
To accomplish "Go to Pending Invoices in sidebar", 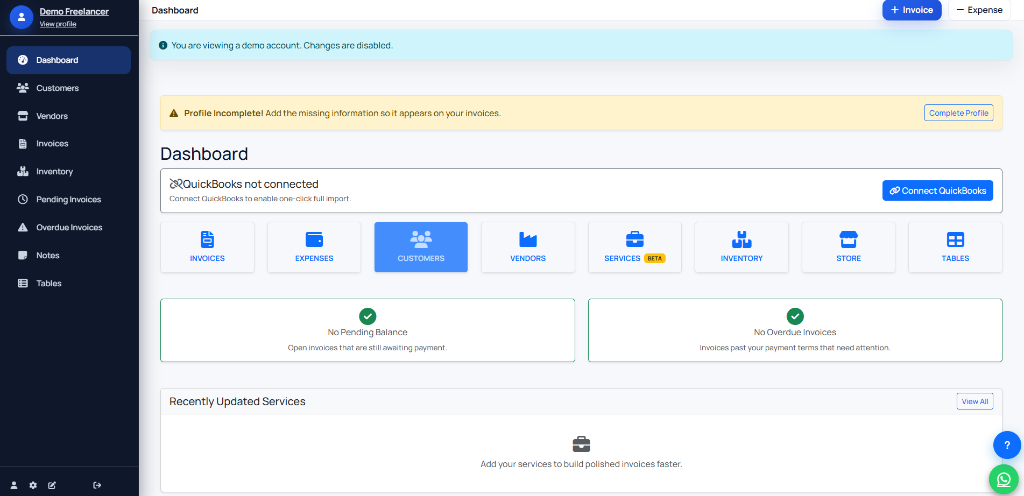I will pos(68,199).
